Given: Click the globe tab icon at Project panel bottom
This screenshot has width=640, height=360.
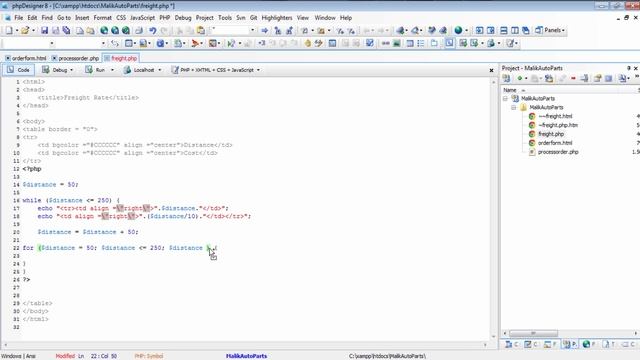Looking at the screenshot, I should pyautogui.click(x=588, y=345).
